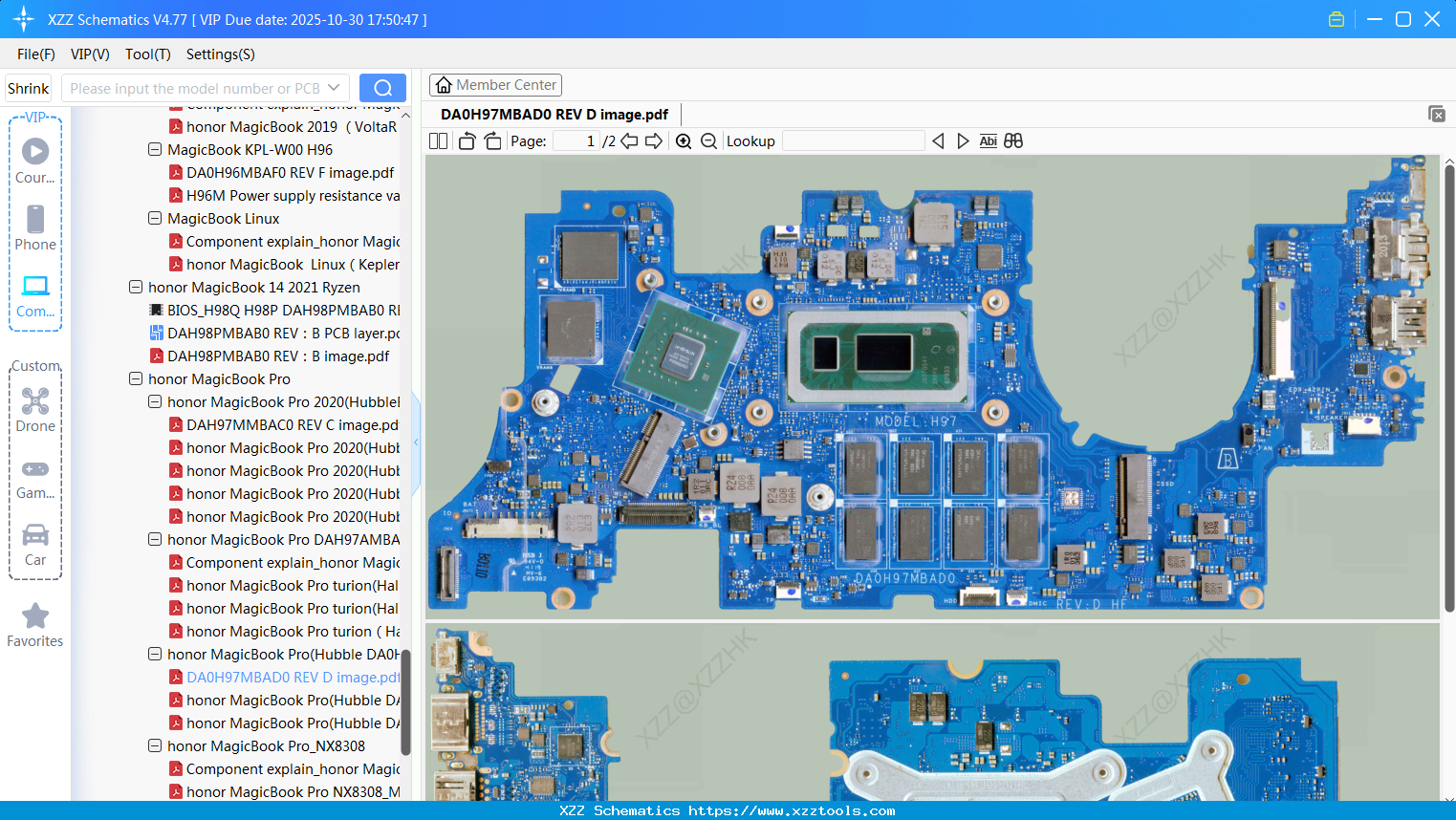The width and height of the screenshot is (1456, 820).
Task: Click the xzztools.com website link
Action: pos(792,810)
